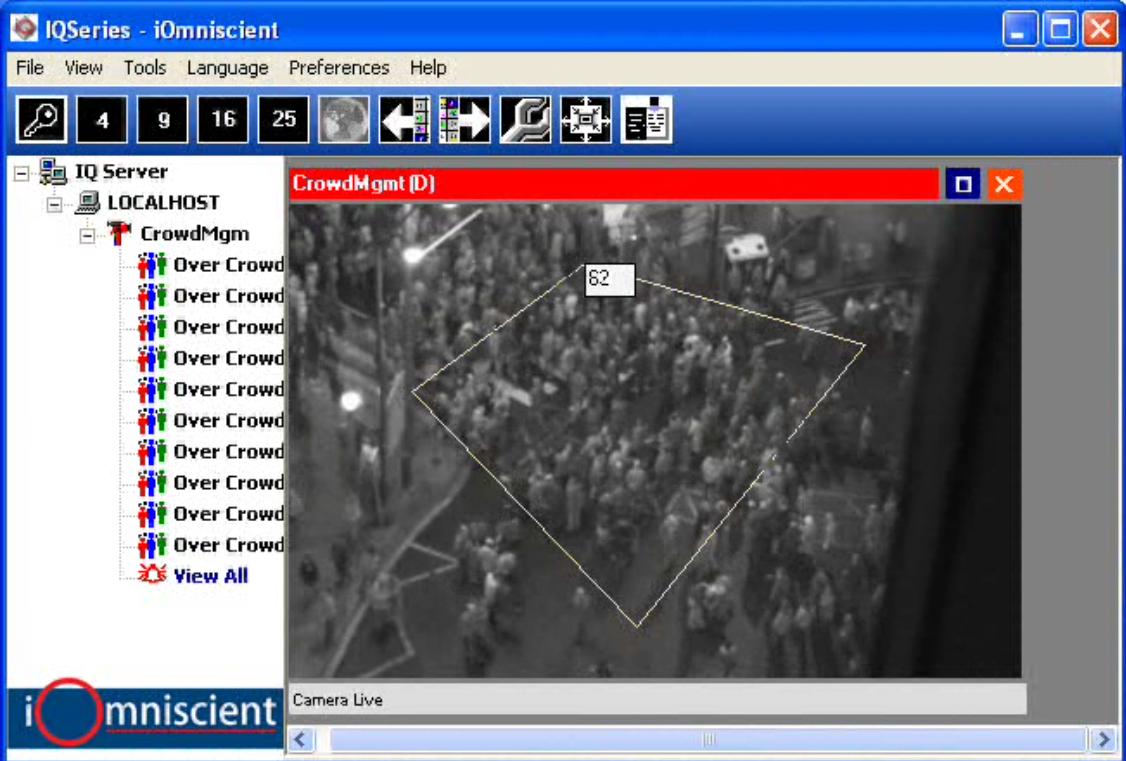Maximize the CrowdMgmt camera panel
The image size is (1126, 761).
(963, 185)
